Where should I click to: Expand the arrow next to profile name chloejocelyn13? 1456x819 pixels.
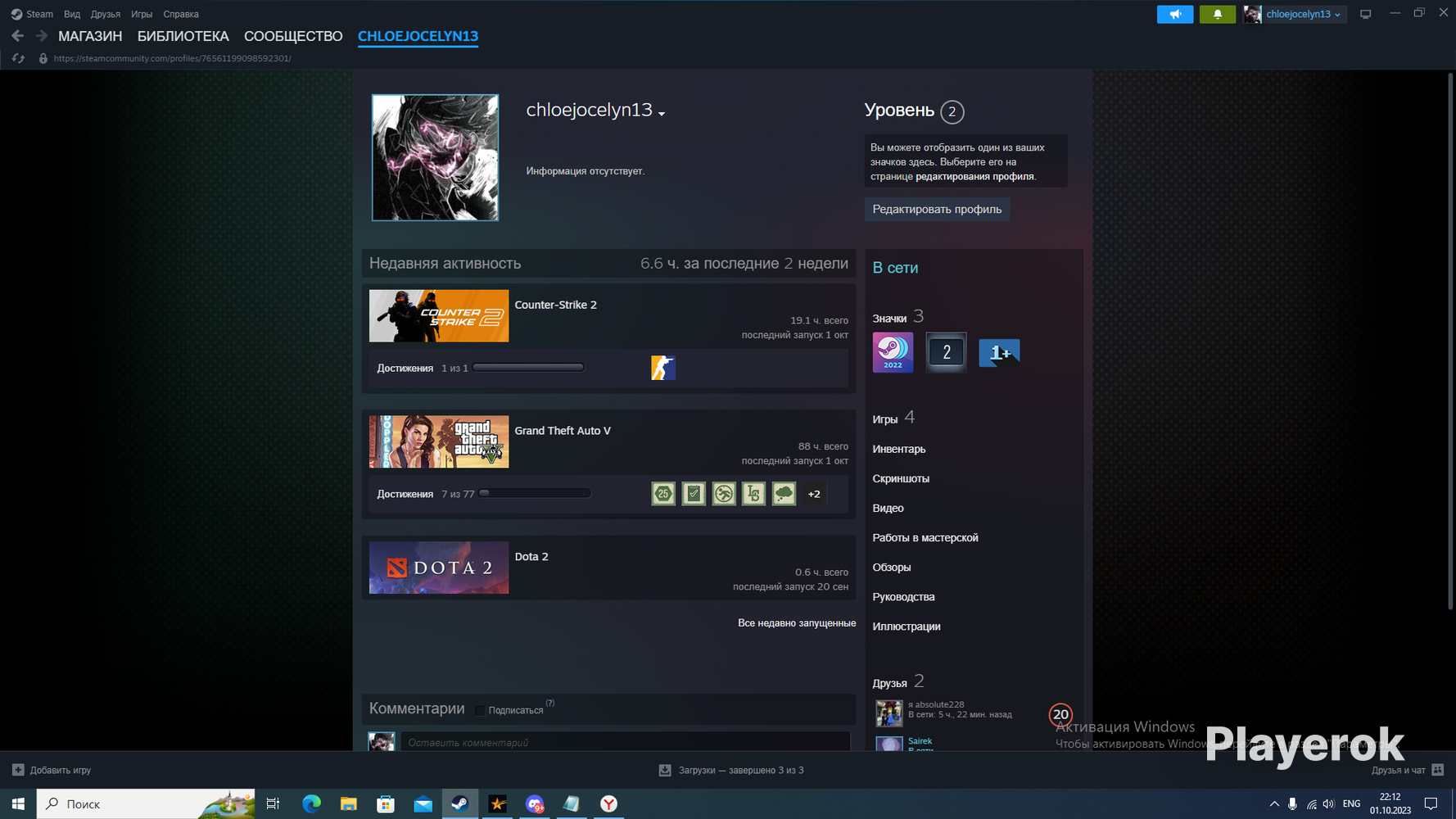point(662,114)
